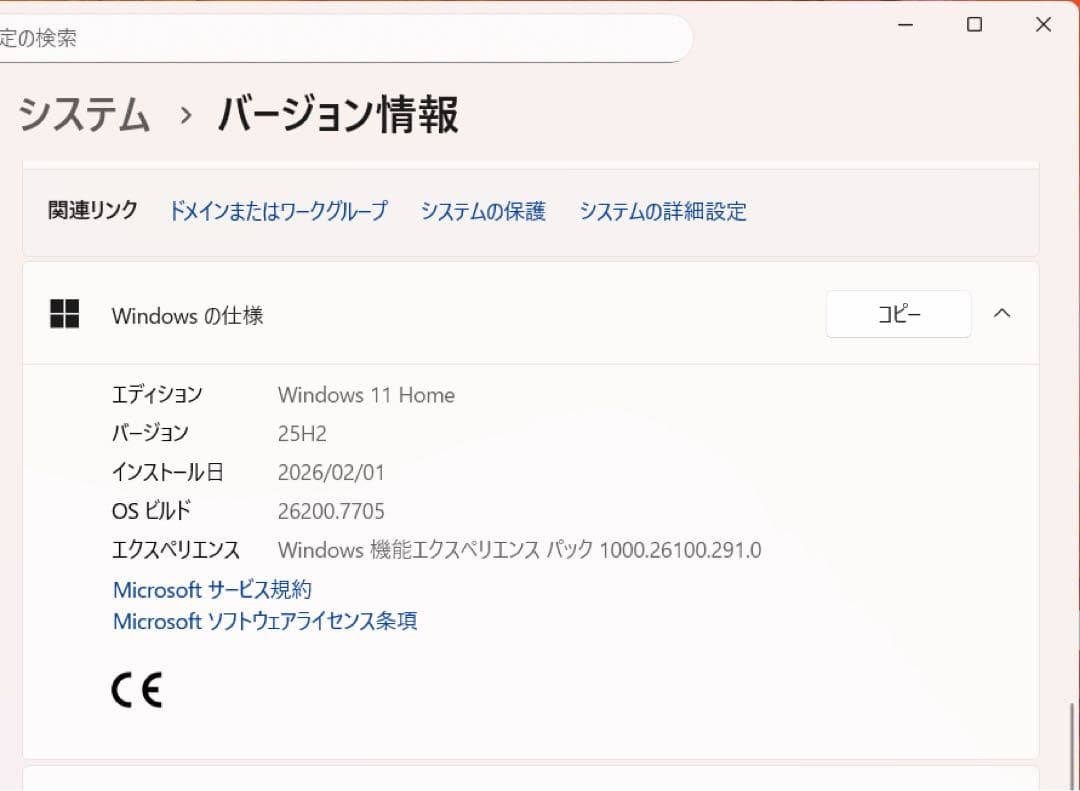This screenshot has width=1080, height=791.
Task: Minimize the Settings window
Action: (x=905, y=24)
